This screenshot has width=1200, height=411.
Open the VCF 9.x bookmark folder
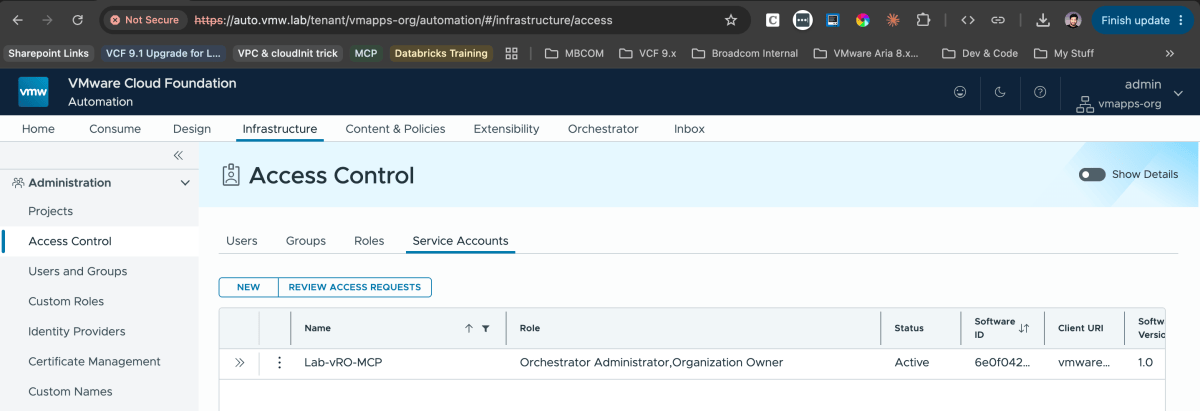click(650, 53)
